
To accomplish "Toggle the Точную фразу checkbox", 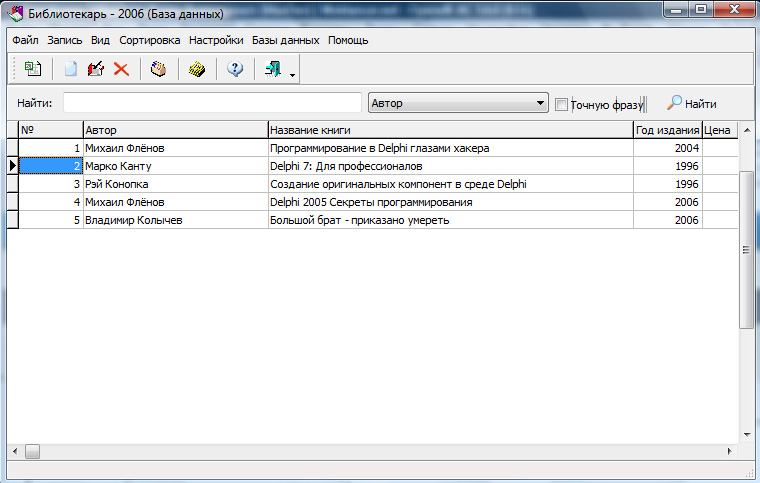I will [x=561, y=104].
